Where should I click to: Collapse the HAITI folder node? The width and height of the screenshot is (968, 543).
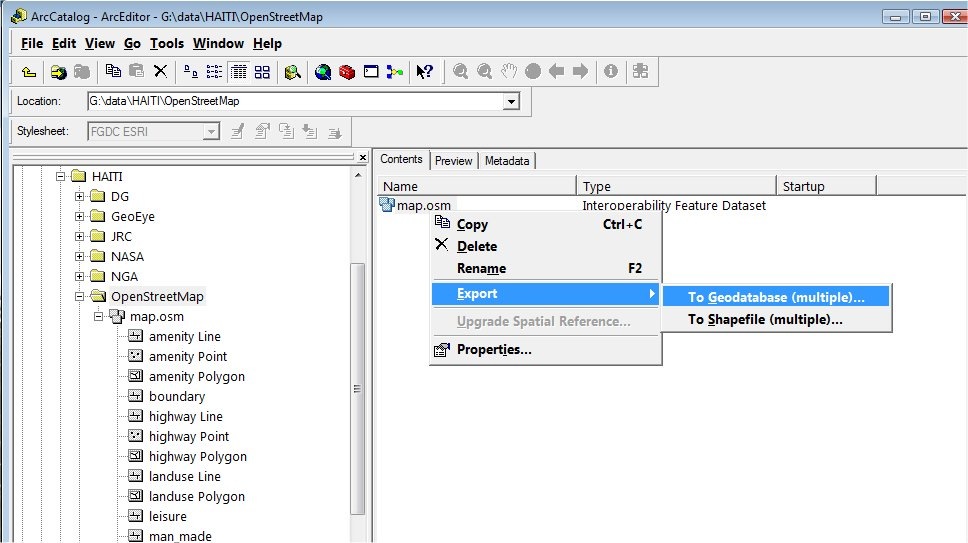(60, 176)
